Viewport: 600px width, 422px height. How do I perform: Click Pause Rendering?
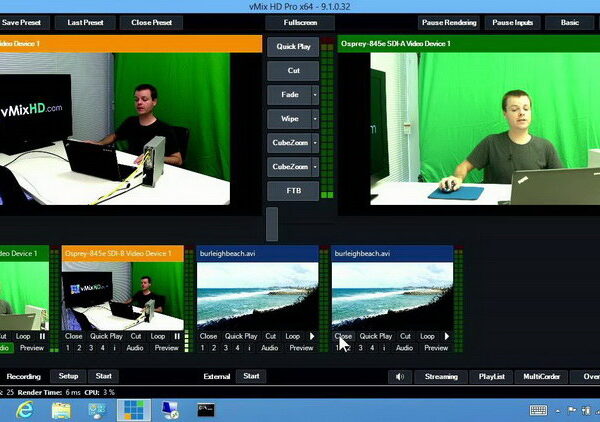click(449, 23)
